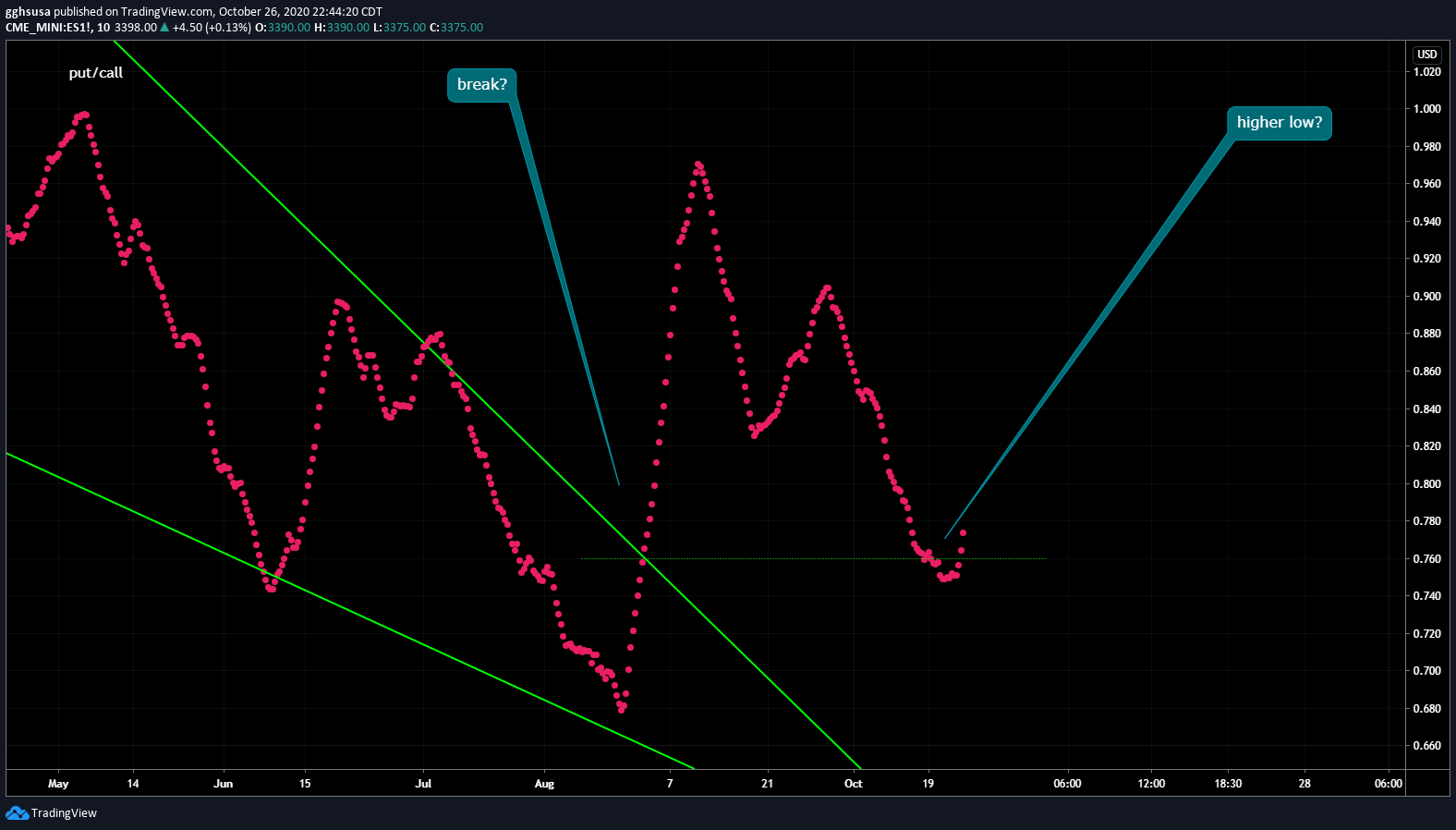Click the 'put/call' text label

click(x=96, y=73)
